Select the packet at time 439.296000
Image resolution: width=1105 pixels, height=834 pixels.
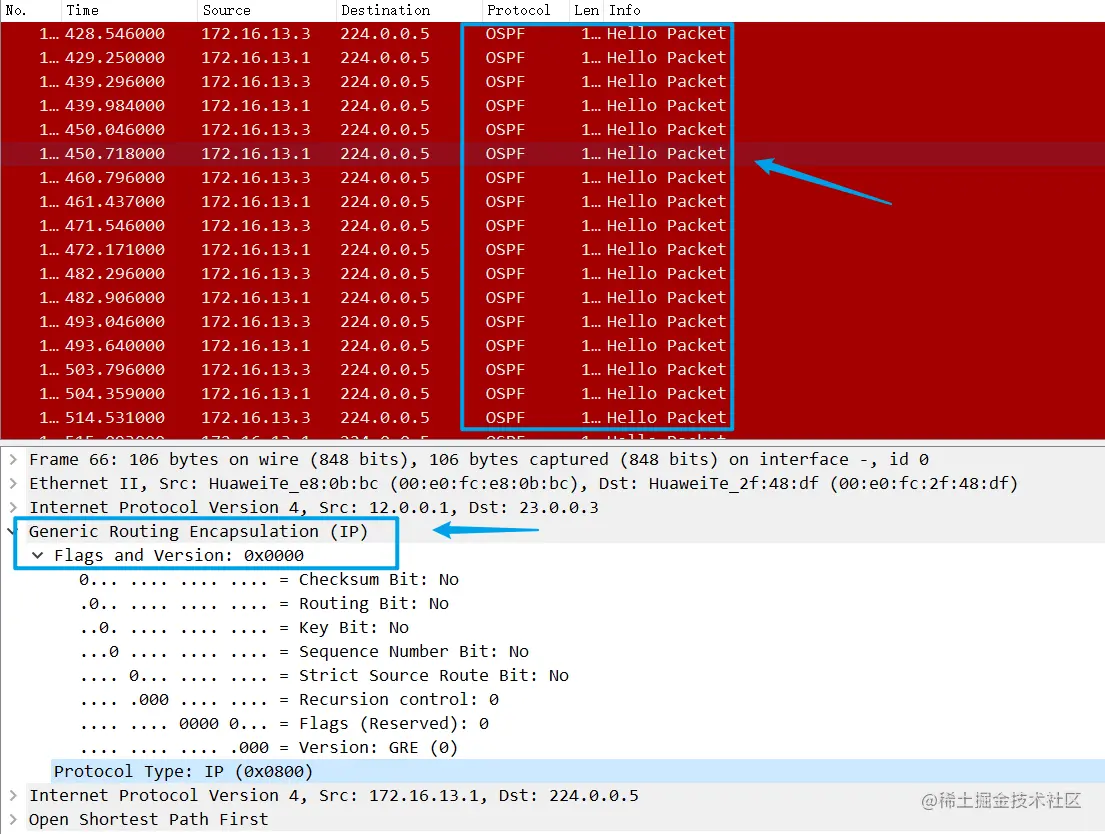click(552, 82)
